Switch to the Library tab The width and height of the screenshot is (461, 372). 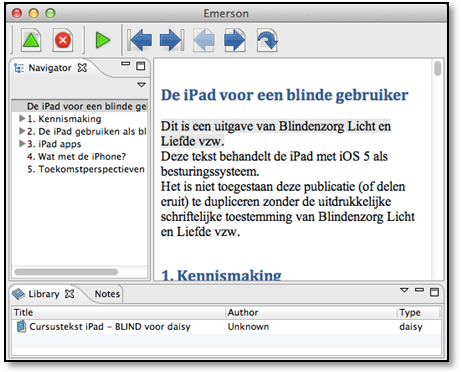tap(44, 294)
